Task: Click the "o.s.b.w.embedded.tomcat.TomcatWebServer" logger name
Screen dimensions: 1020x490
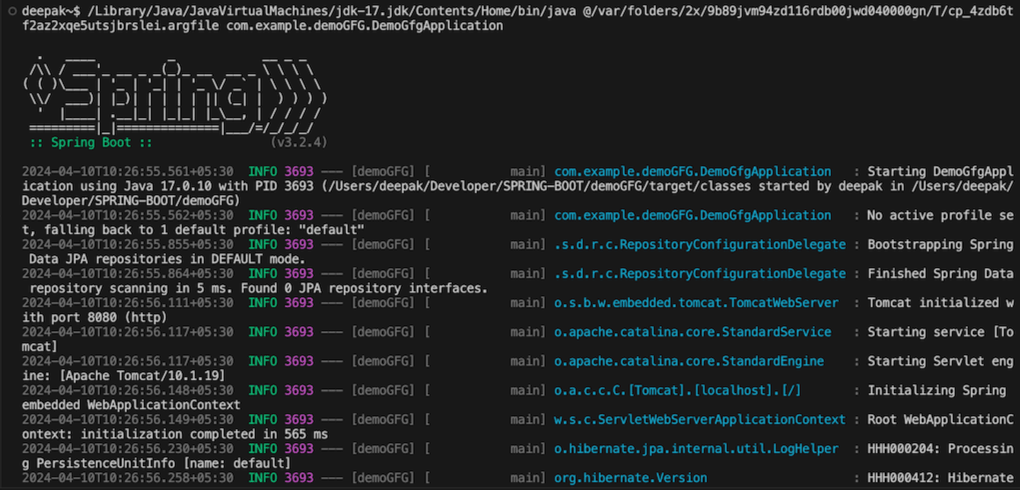Action: point(696,303)
